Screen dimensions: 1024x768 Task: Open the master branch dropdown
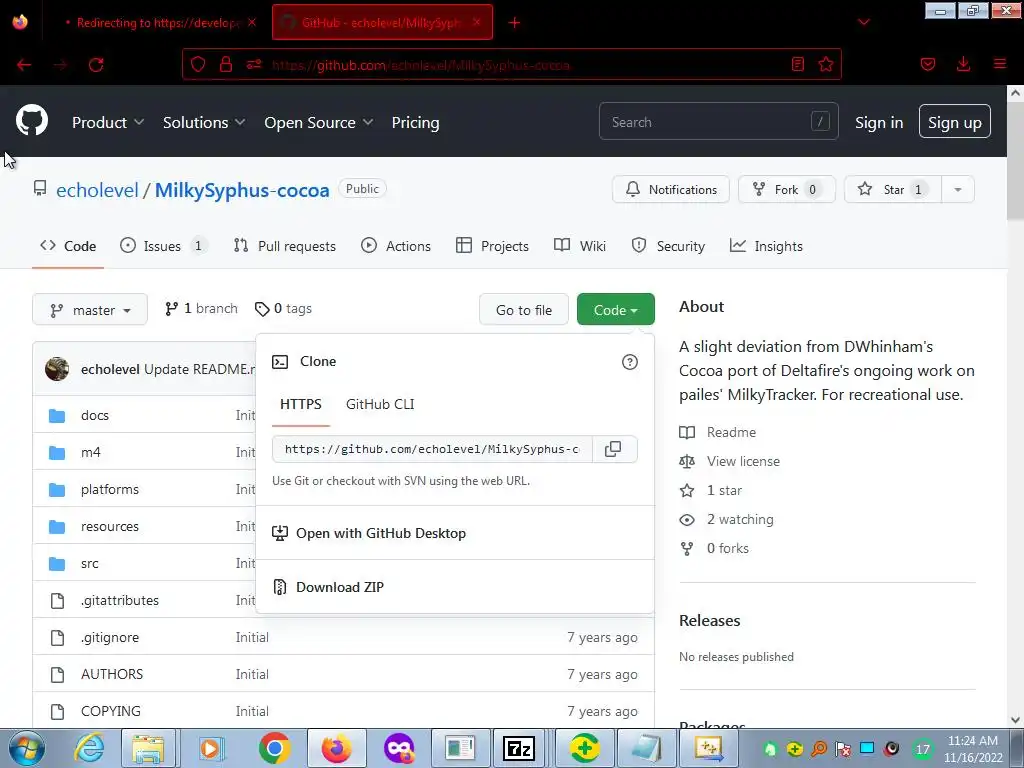(90, 310)
